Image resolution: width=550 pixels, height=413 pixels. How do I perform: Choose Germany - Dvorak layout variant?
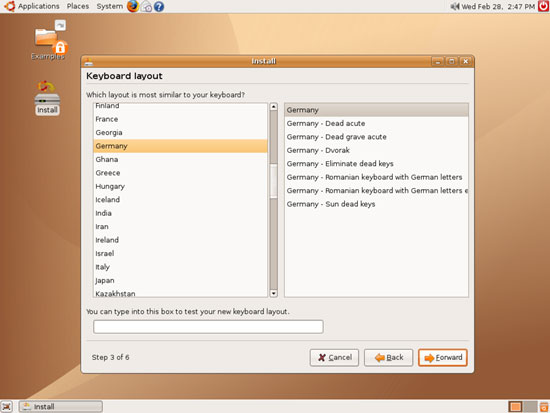click(x=376, y=150)
